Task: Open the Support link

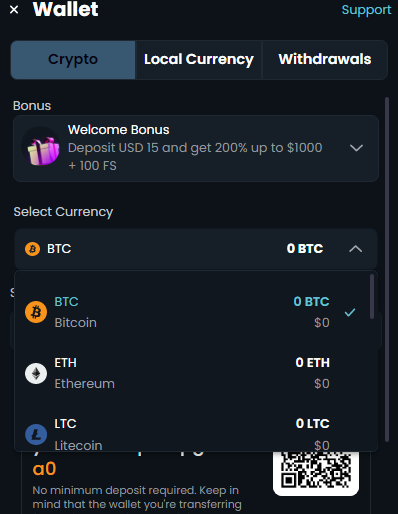Action: (x=366, y=10)
